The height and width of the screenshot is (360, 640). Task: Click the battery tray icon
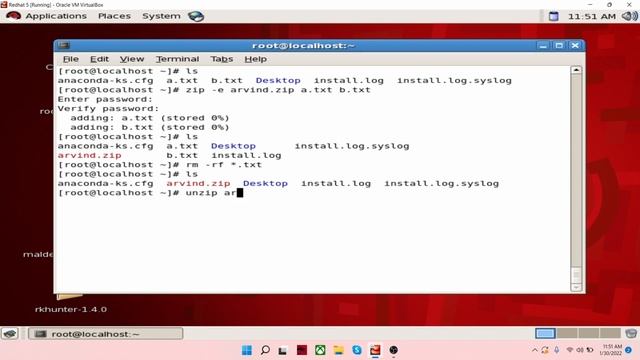pyautogui.click(x=590, y=350)
